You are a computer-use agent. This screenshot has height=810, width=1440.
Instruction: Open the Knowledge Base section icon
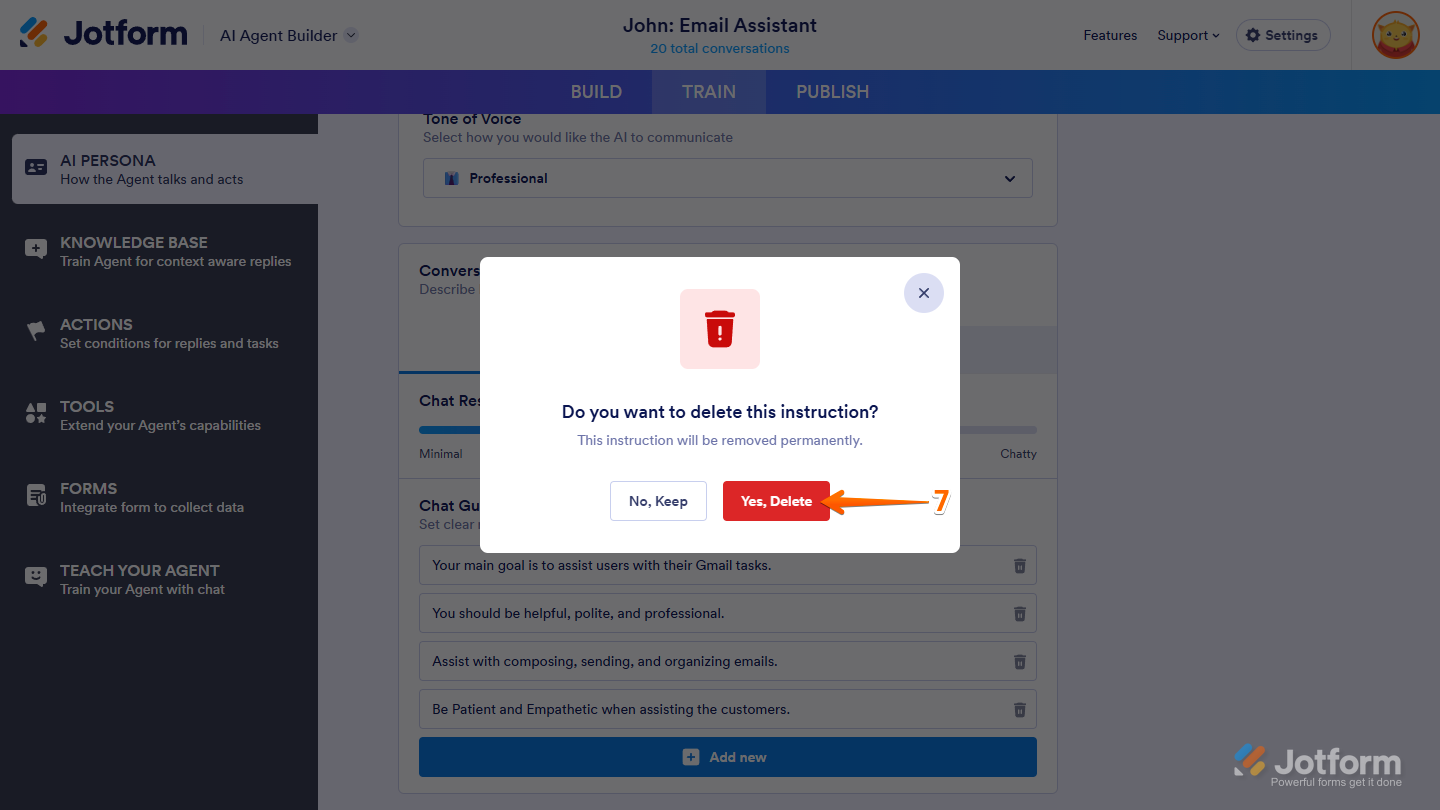point(36,250)
